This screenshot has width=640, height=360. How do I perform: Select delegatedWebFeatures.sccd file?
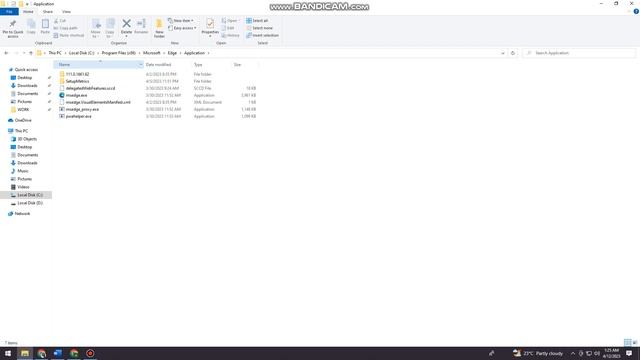[90, 88]
